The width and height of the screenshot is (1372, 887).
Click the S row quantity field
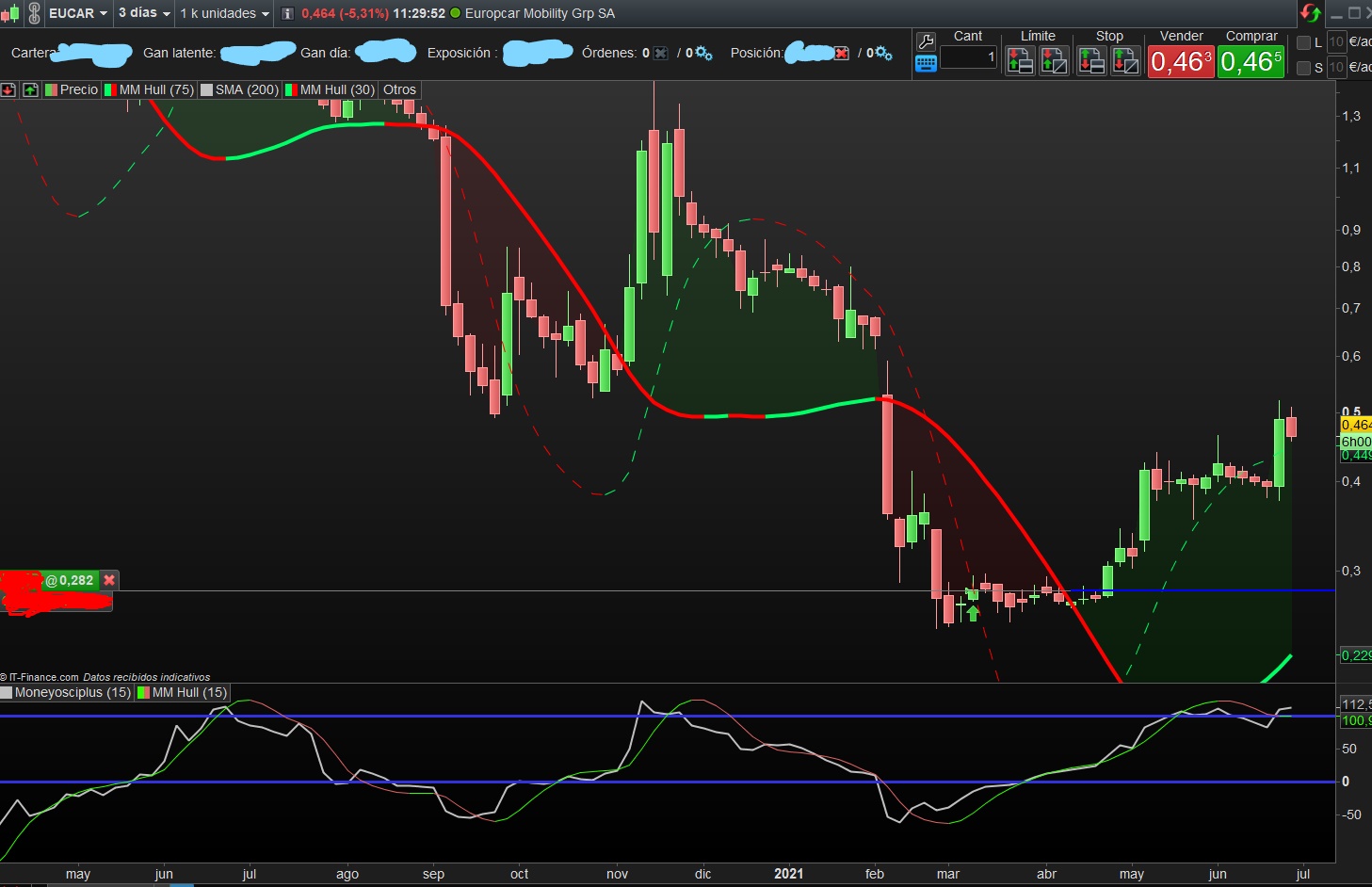tap(1336, 68)
